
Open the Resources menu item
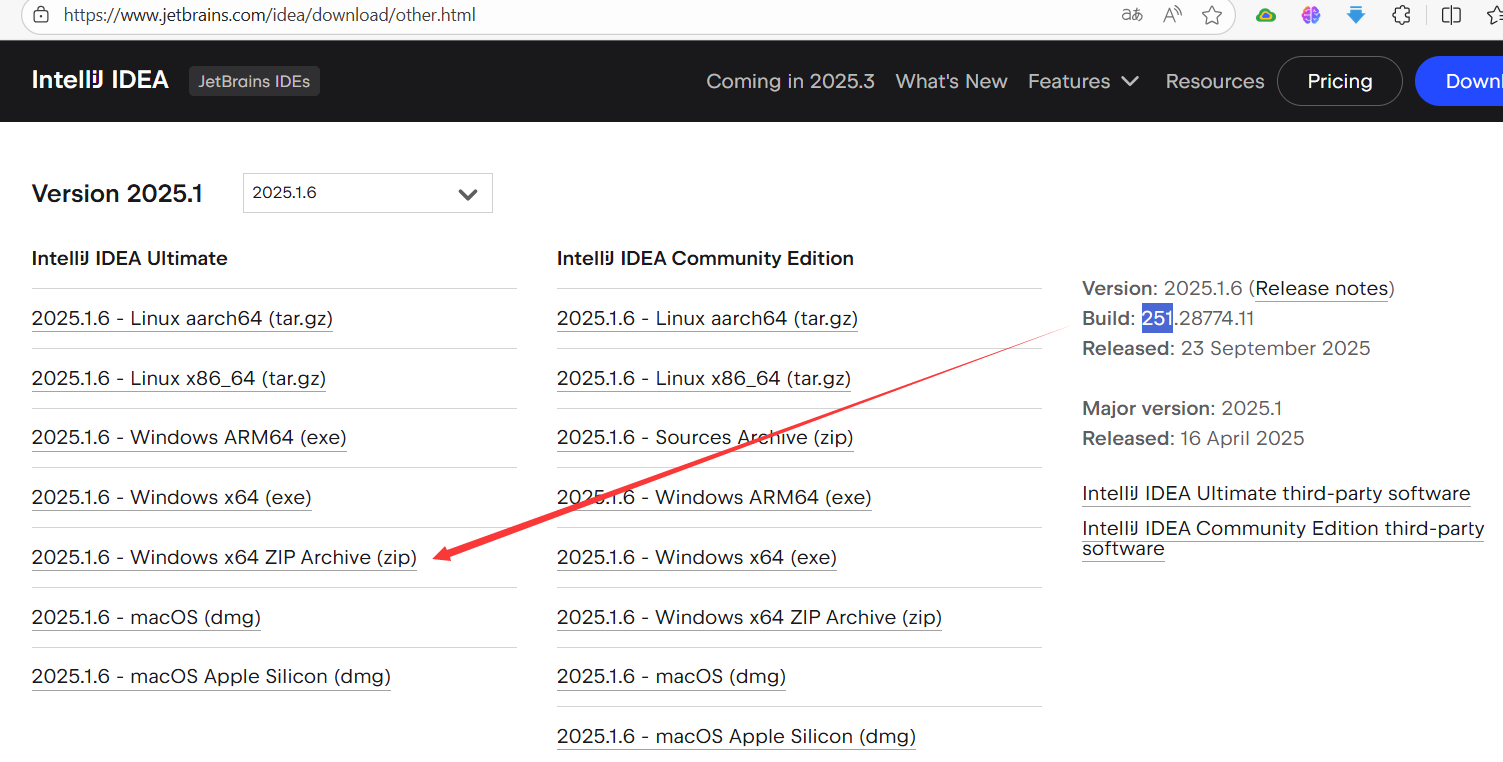(x=1215, y=81)
